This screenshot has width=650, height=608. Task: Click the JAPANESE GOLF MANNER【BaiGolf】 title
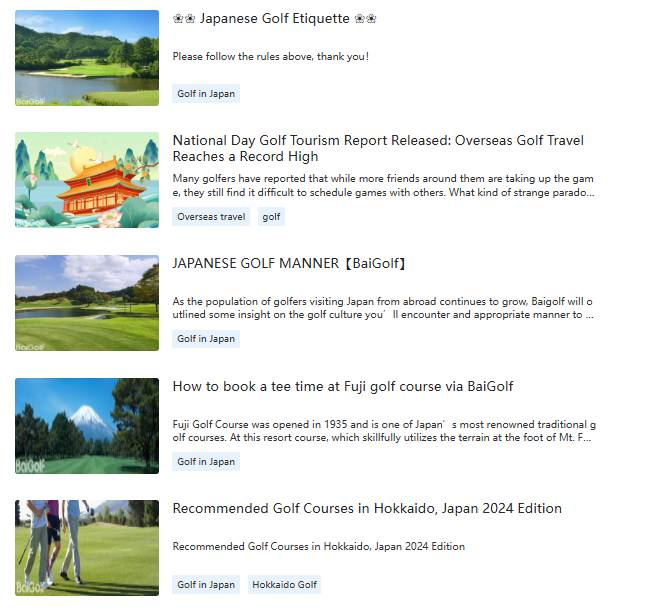[x=290, y=264]
